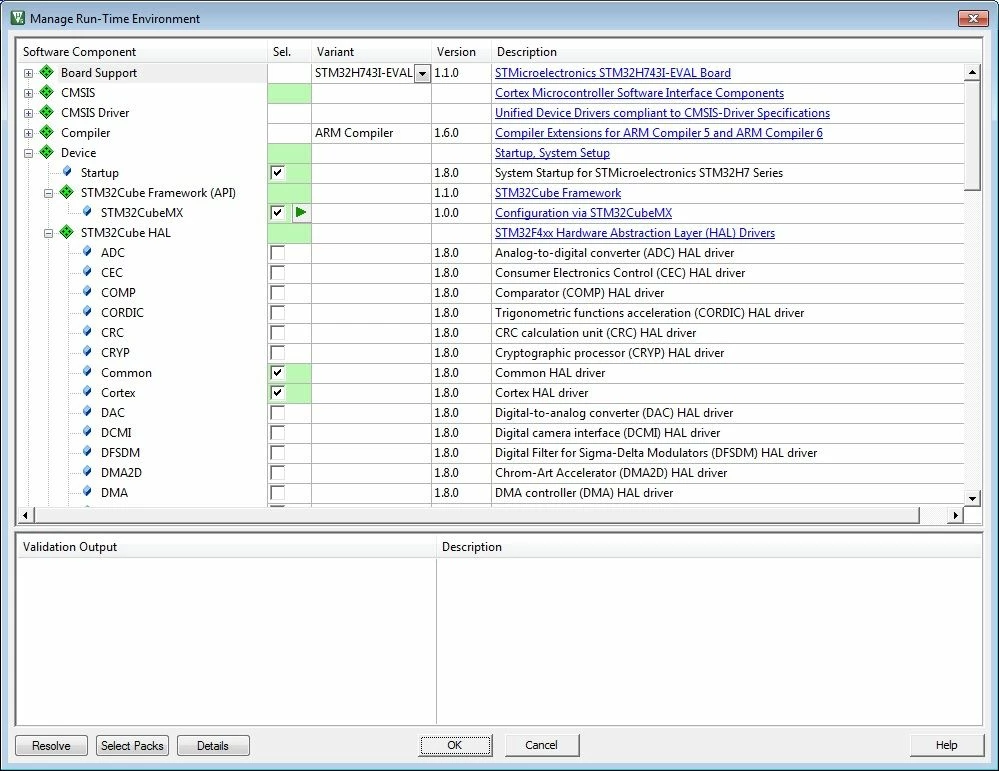Collapse the STM32Cube HAL node

(x=48, y=233)
